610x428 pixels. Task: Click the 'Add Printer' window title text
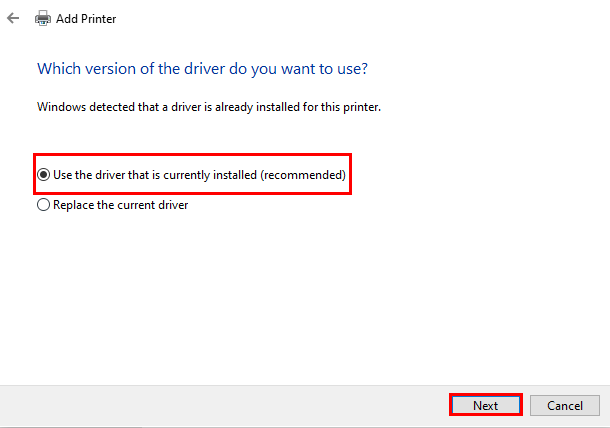pyautogui.click(x=86, y=19)
